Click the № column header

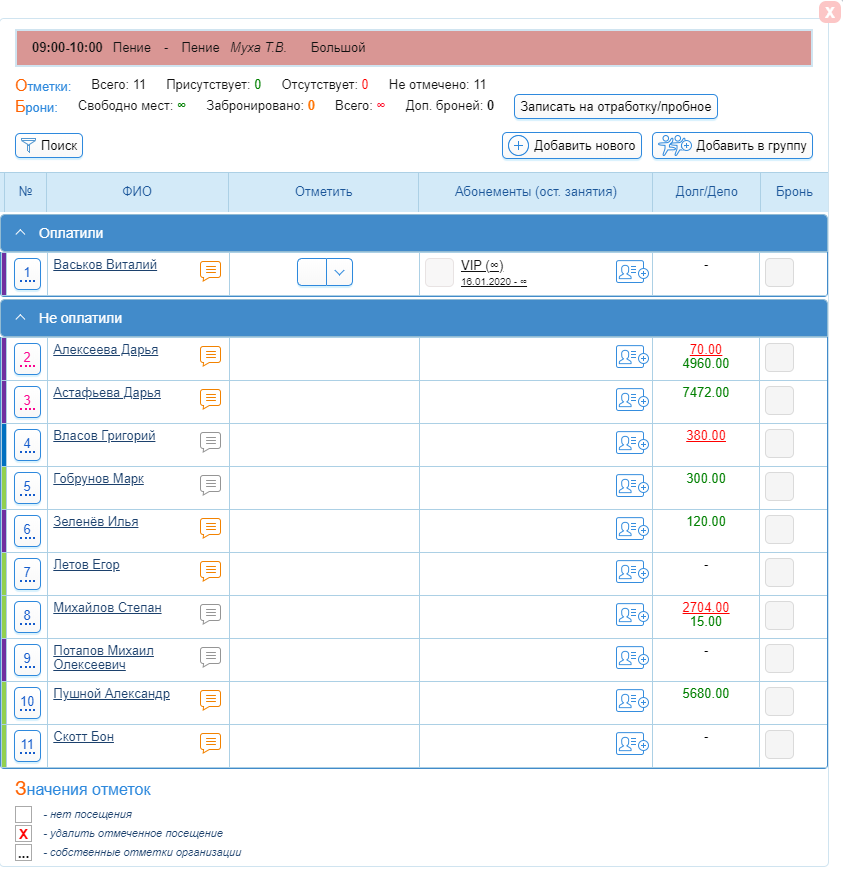click(x=26, y=192)
